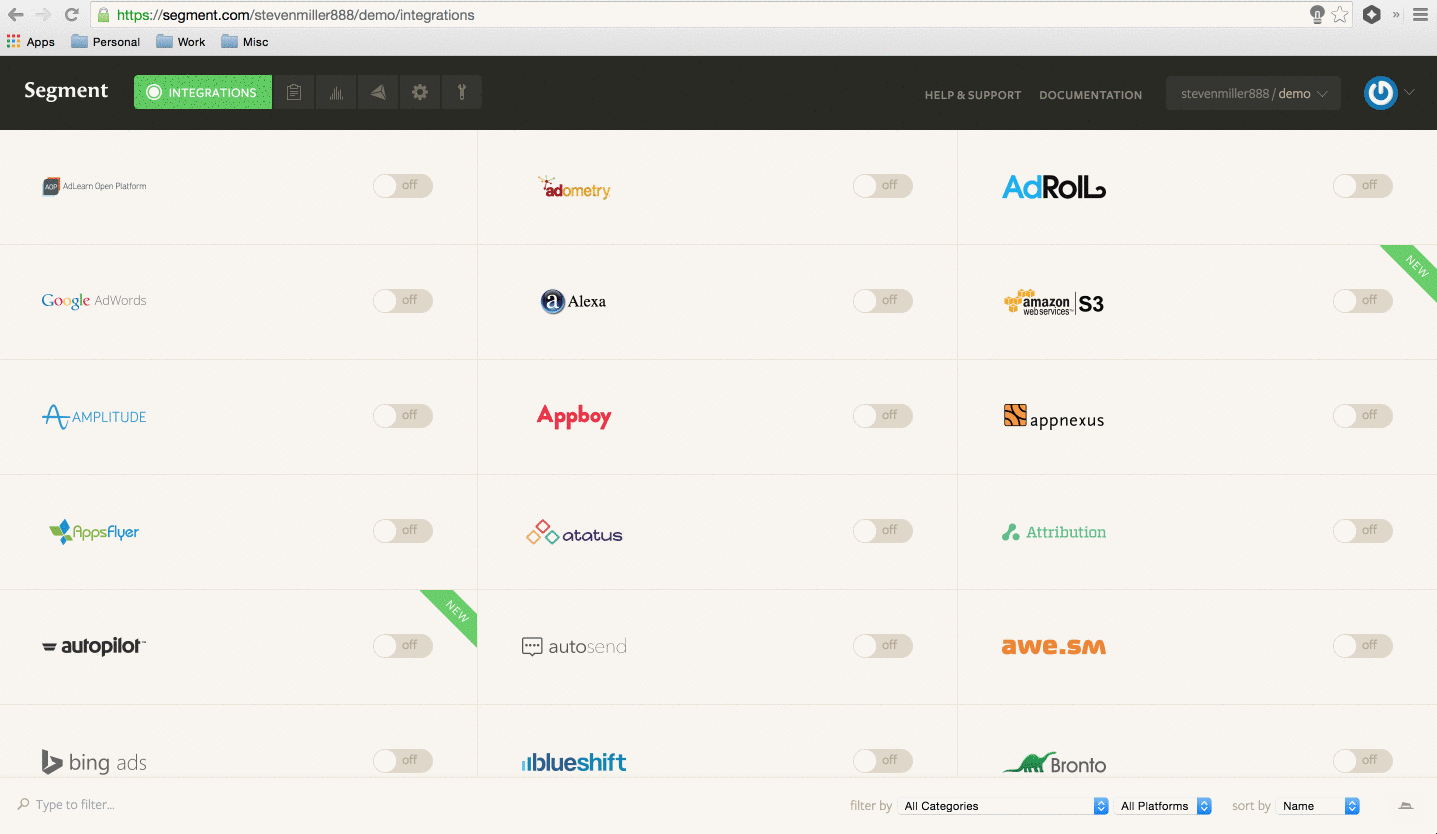Open the Help & Support link
The image size is (1437, 834).
coord(972,95)
